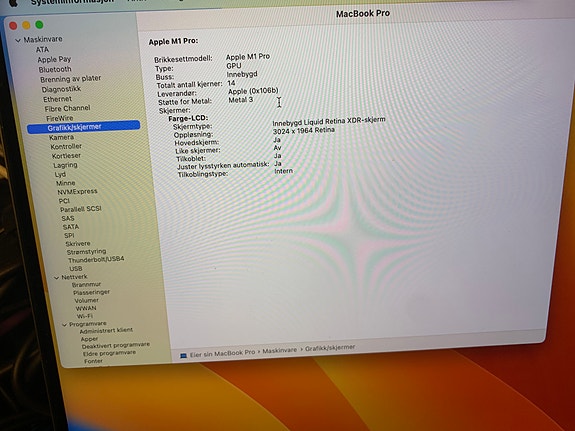Select Apple Pay in the sidebar
Viewport: 575px width, 431px height.
pos(54,59)
